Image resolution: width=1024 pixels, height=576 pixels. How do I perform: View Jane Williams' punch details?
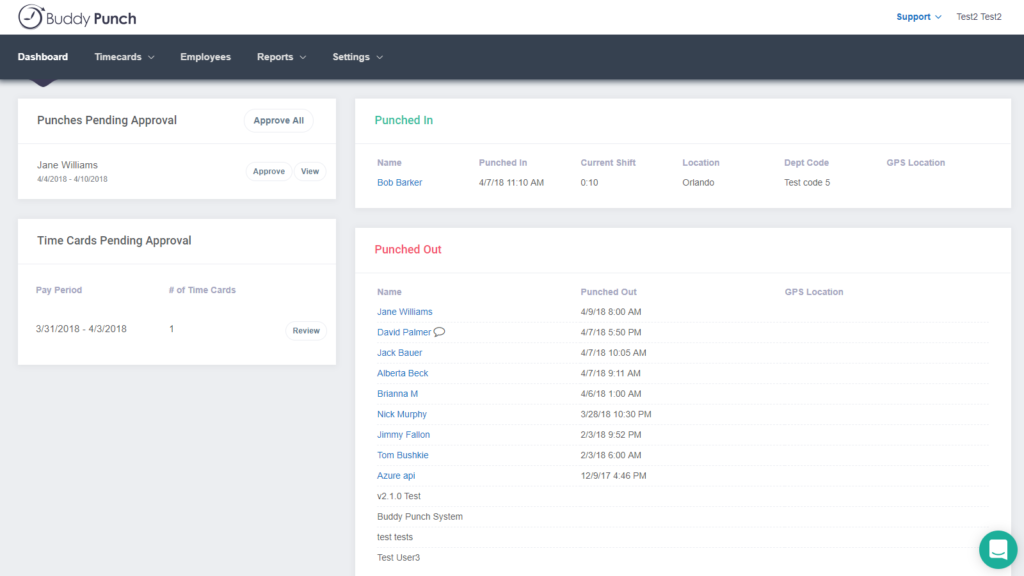click(x=309, y=171)
